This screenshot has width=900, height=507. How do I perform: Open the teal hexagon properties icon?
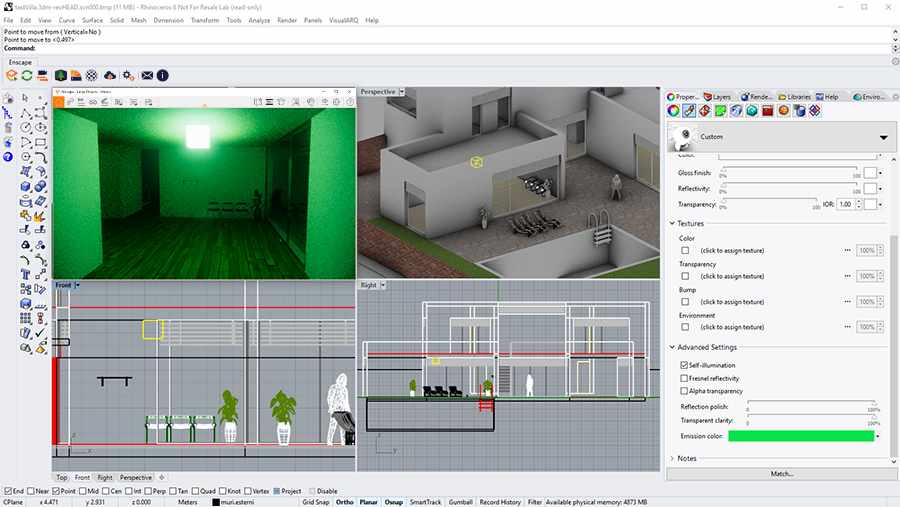pos(752,111)
